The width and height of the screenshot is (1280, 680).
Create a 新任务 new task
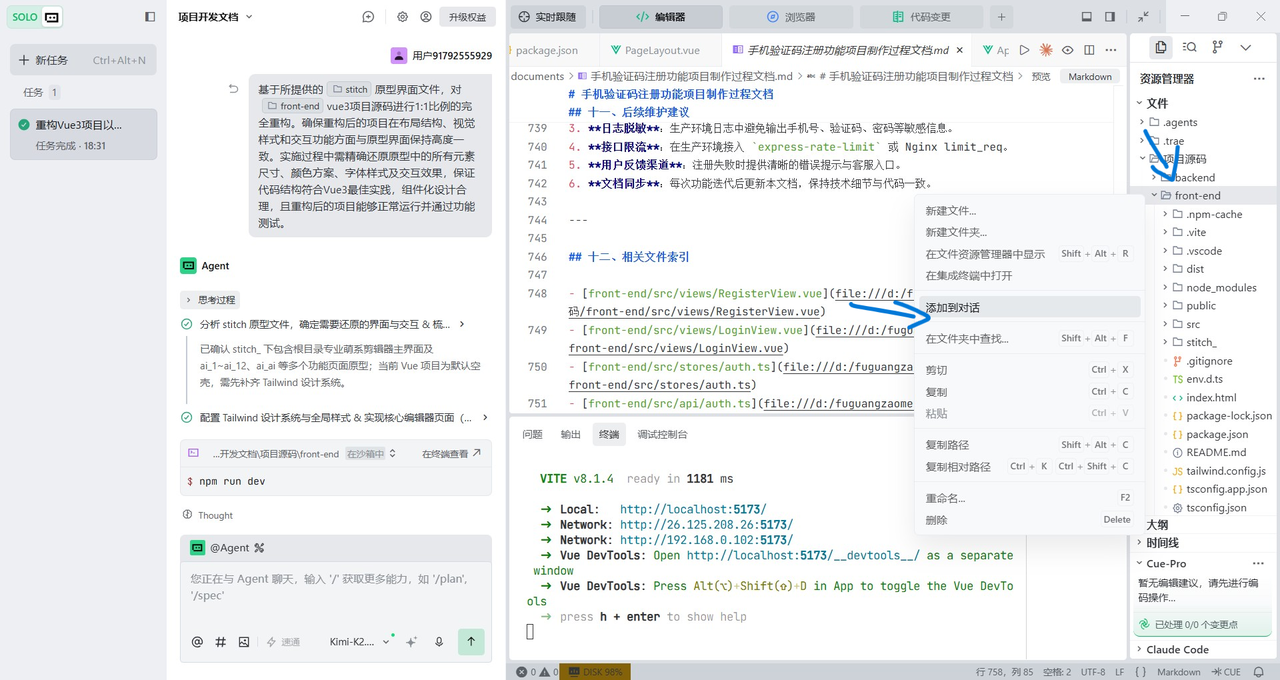tap(83, 60)
